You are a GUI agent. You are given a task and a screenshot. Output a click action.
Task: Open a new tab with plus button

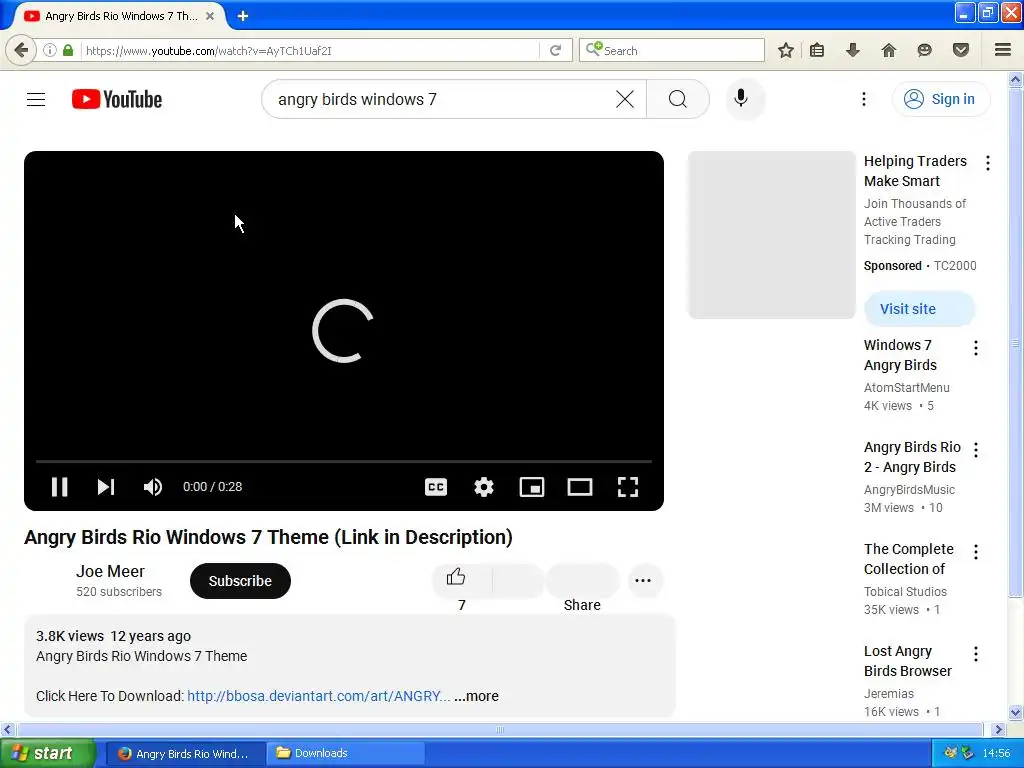[x=243, y=16]
